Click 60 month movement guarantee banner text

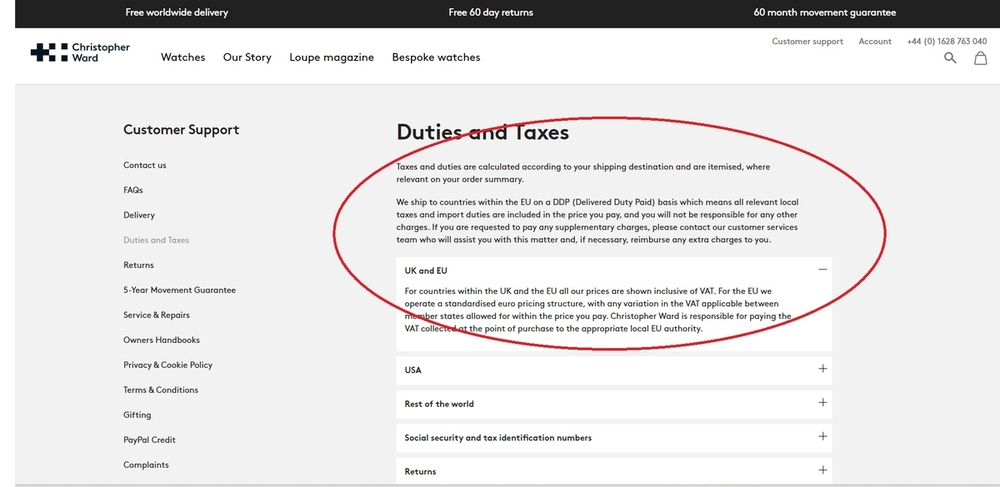tap(825, 12)
